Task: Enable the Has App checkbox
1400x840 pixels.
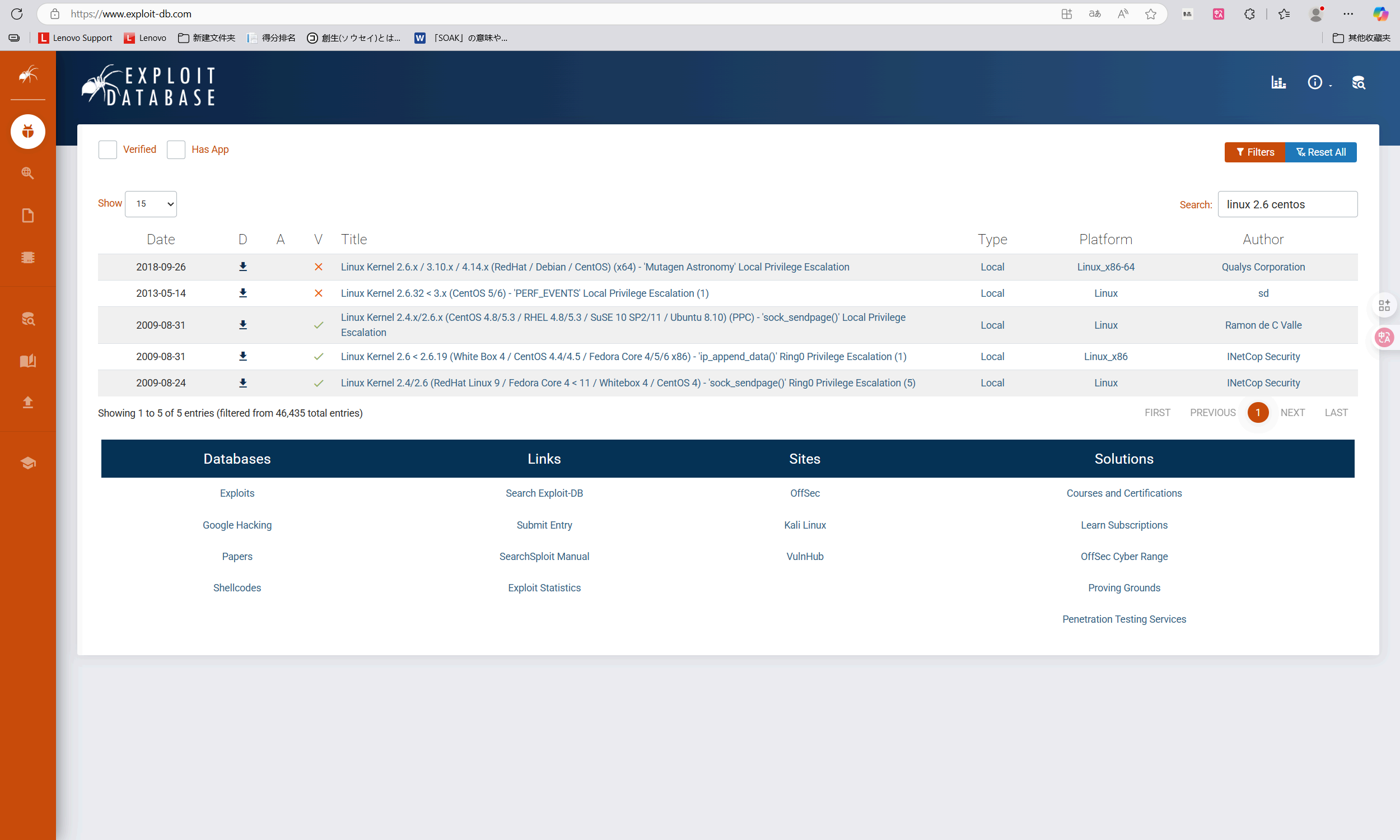Action: [x=176, y=150]
